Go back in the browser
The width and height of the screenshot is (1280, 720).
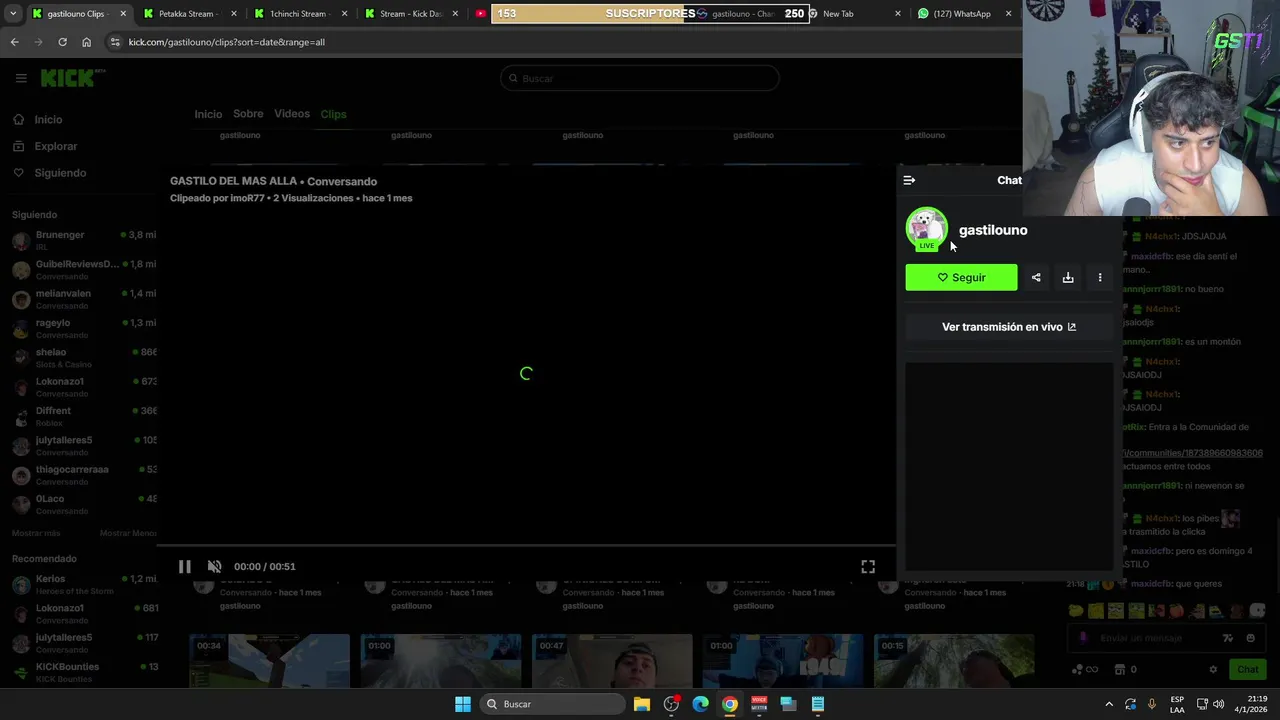click(14, 42)
